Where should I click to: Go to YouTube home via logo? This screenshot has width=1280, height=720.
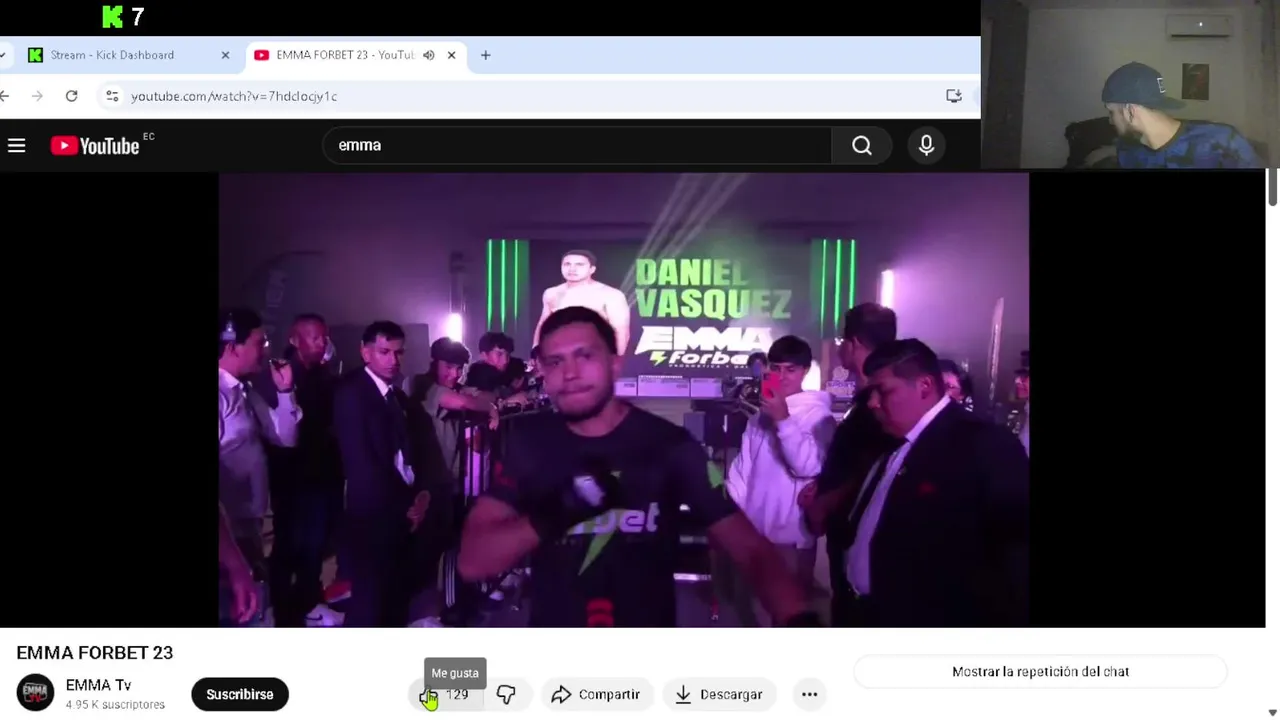tap(95, 146)
